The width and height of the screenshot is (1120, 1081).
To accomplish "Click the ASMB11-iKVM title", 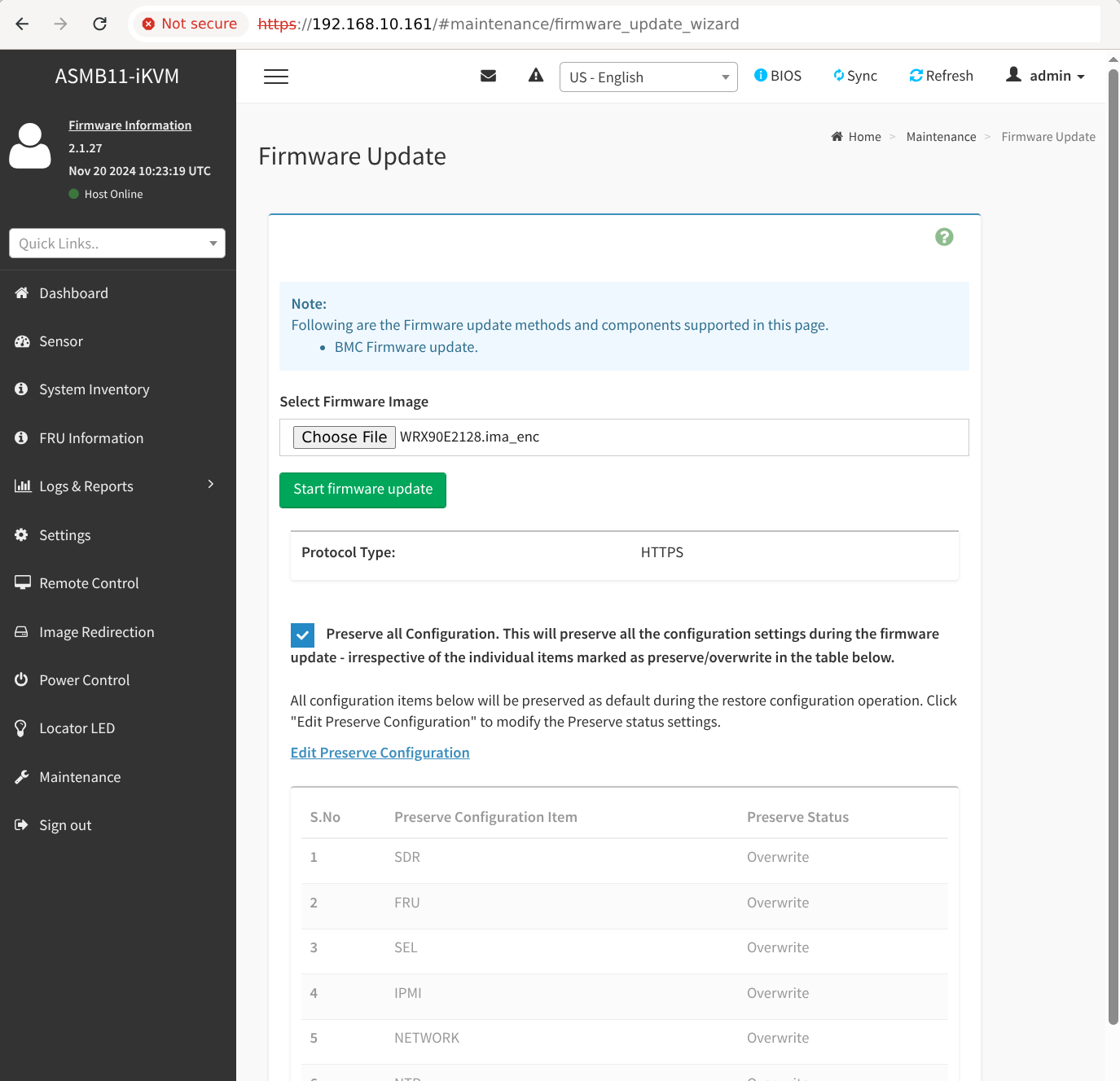I will point(117,76).
